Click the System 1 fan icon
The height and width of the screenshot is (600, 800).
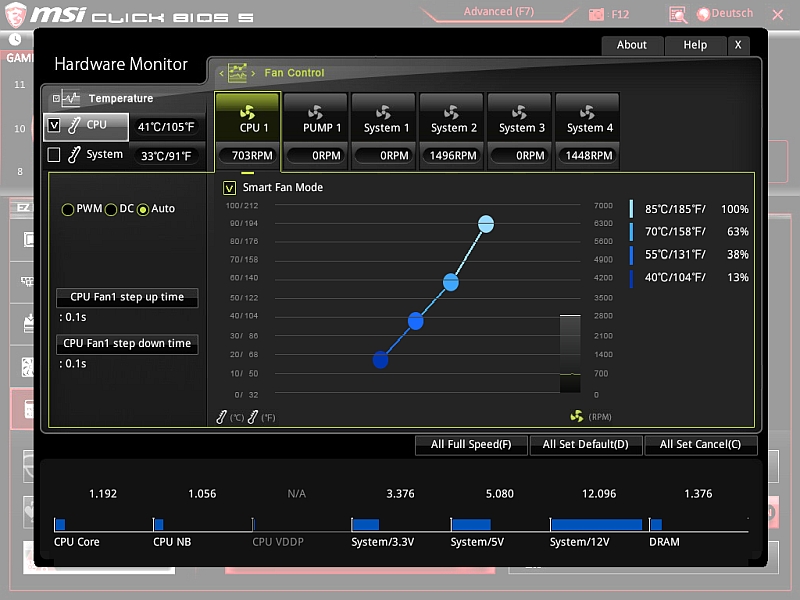(383, 111)
